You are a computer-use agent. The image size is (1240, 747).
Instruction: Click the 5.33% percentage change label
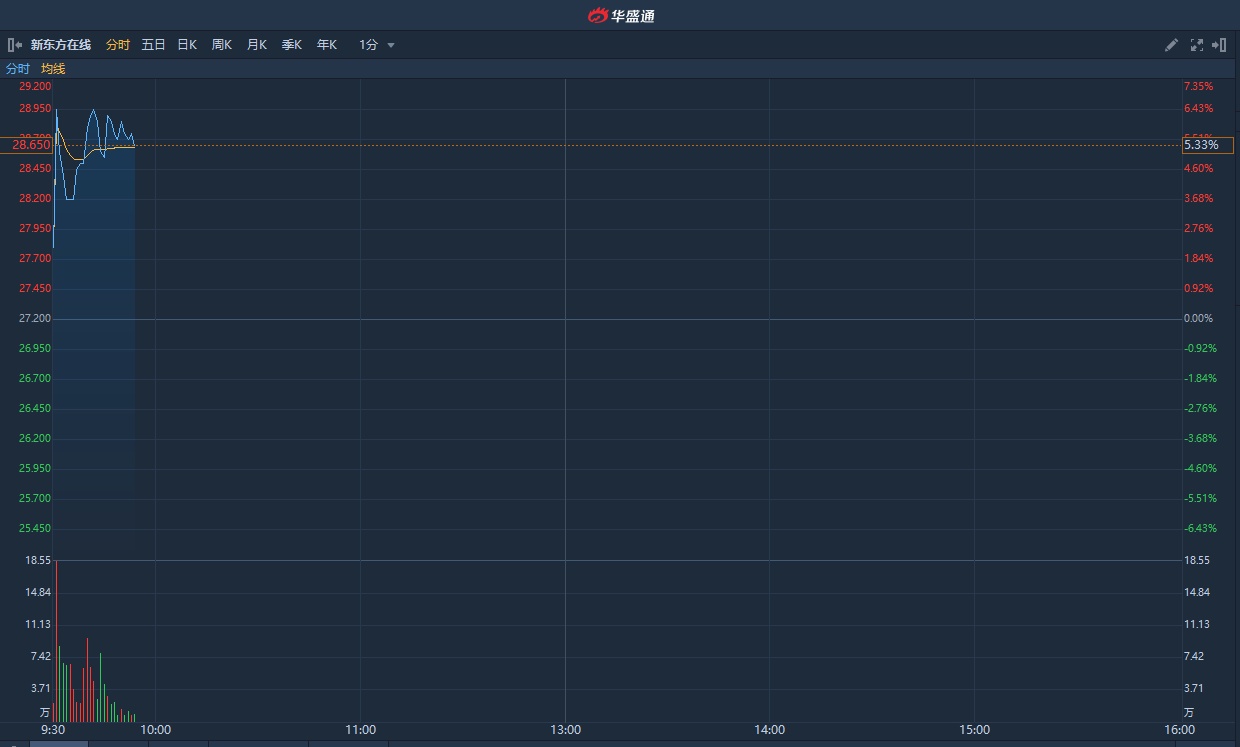pyautogui.click(x=1201, y=145)
